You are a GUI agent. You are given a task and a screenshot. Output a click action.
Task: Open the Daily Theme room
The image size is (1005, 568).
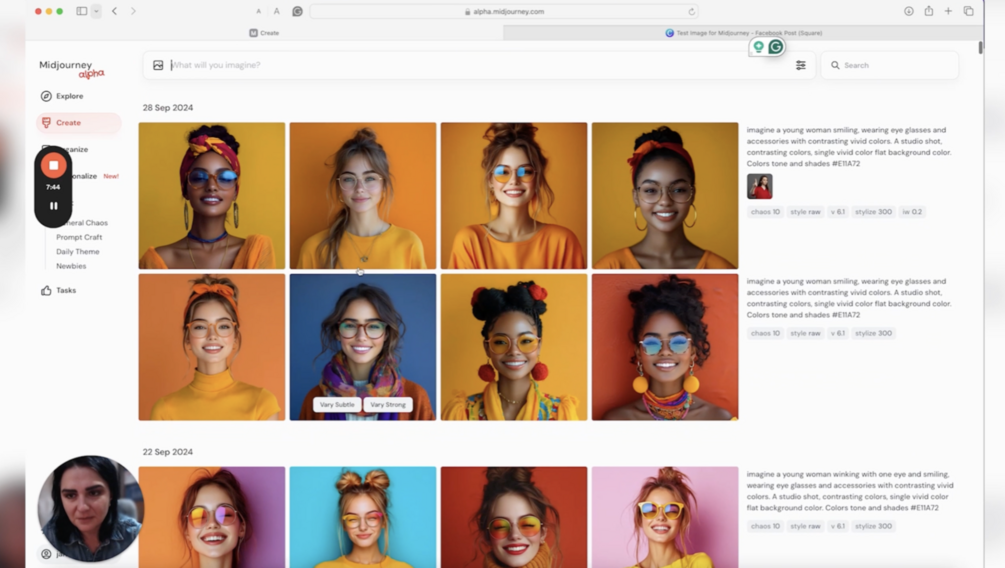(x=78, y=252)
